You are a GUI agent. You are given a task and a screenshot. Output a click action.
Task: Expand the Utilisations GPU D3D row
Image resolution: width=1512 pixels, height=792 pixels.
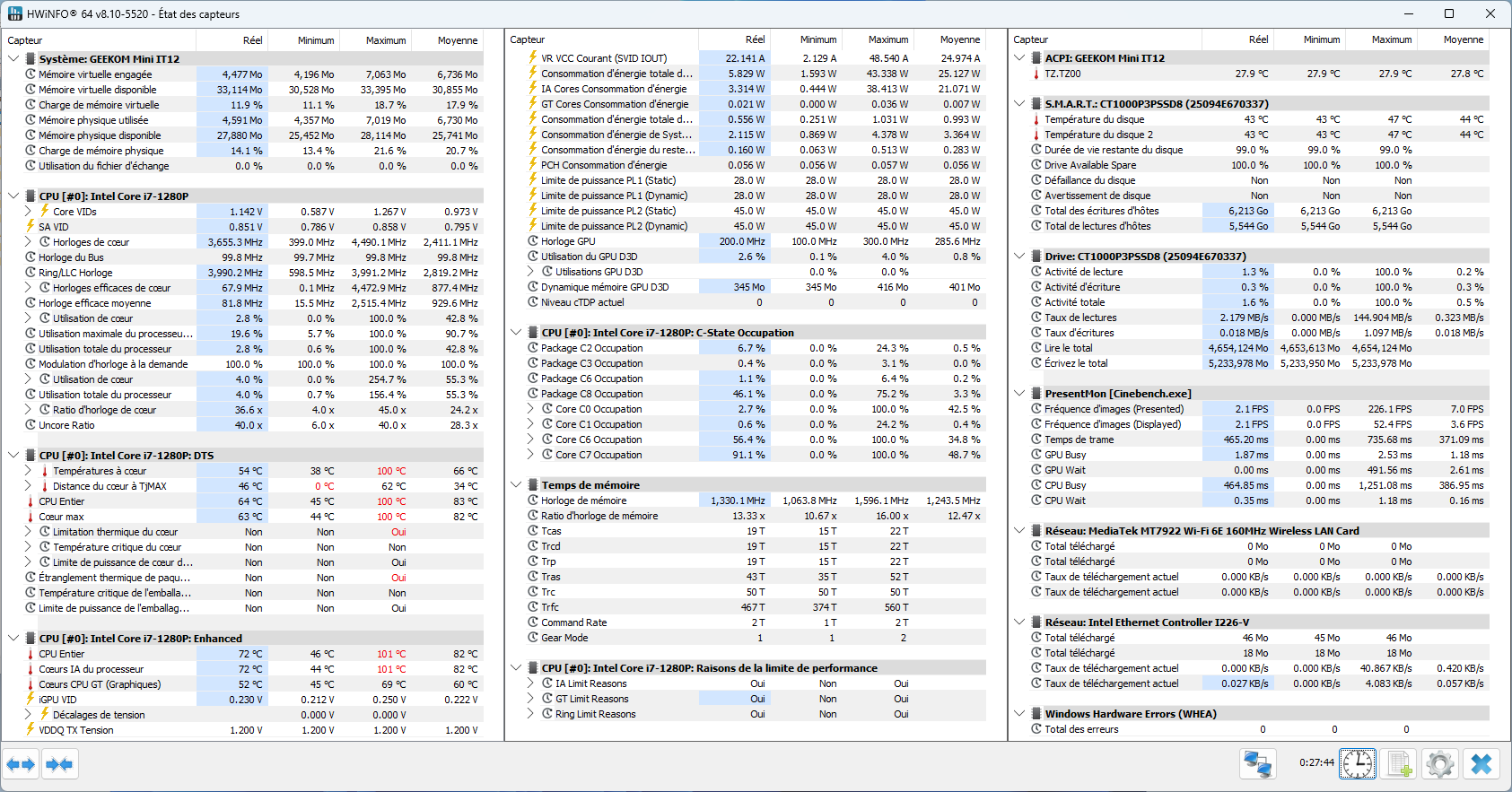pos(530,272)
